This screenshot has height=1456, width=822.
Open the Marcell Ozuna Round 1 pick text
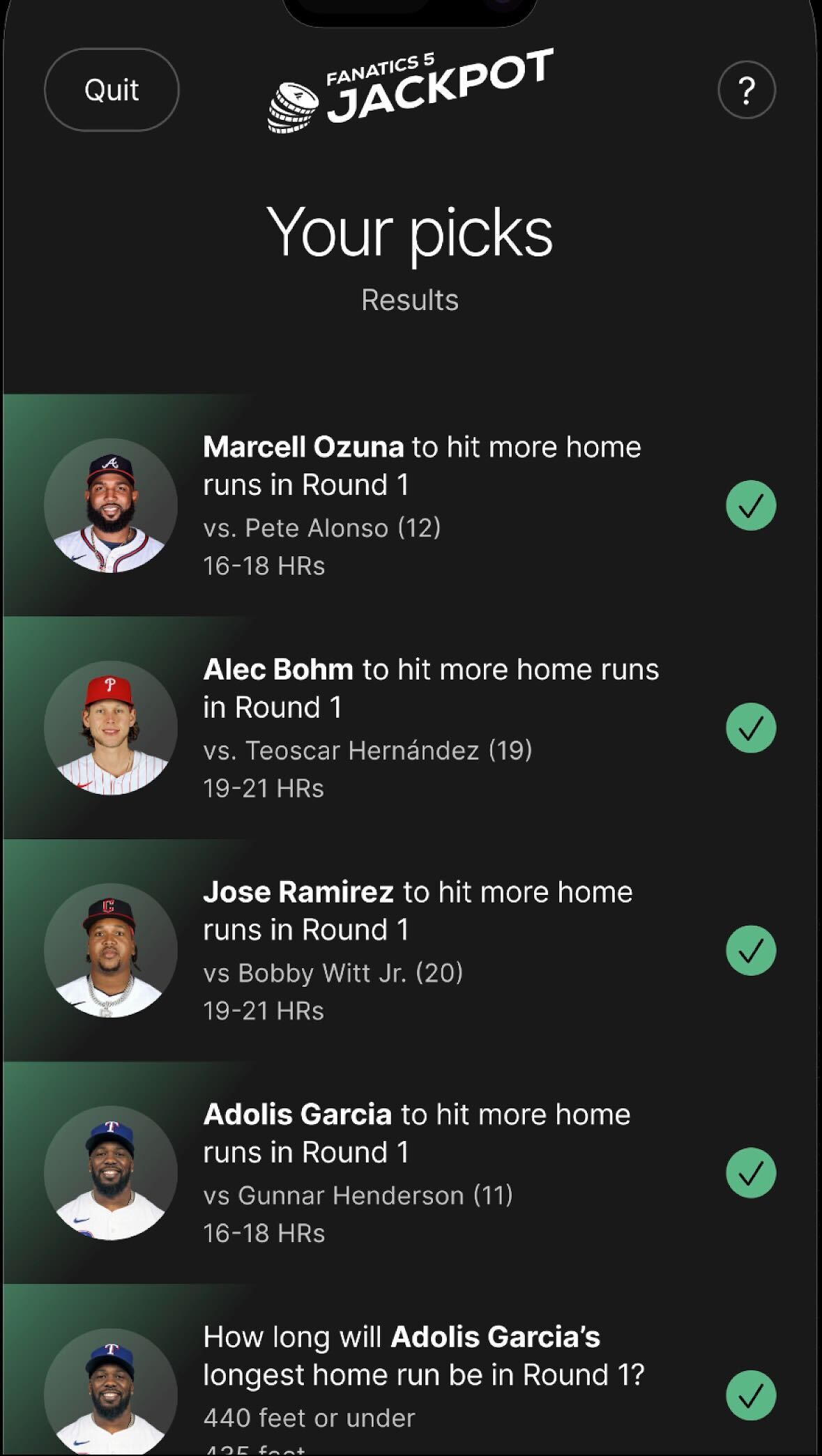(x=422, y=466)
